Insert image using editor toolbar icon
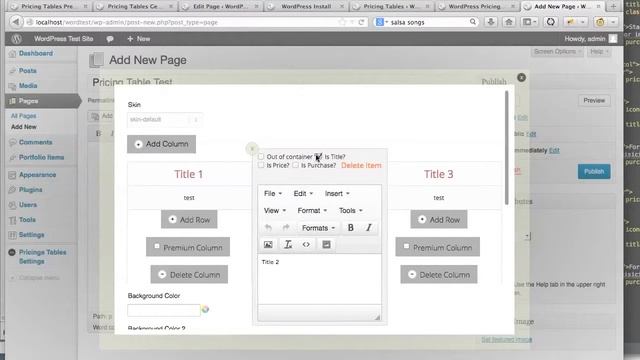This screenshot has height=360, width=640. (x=268, y=244)
